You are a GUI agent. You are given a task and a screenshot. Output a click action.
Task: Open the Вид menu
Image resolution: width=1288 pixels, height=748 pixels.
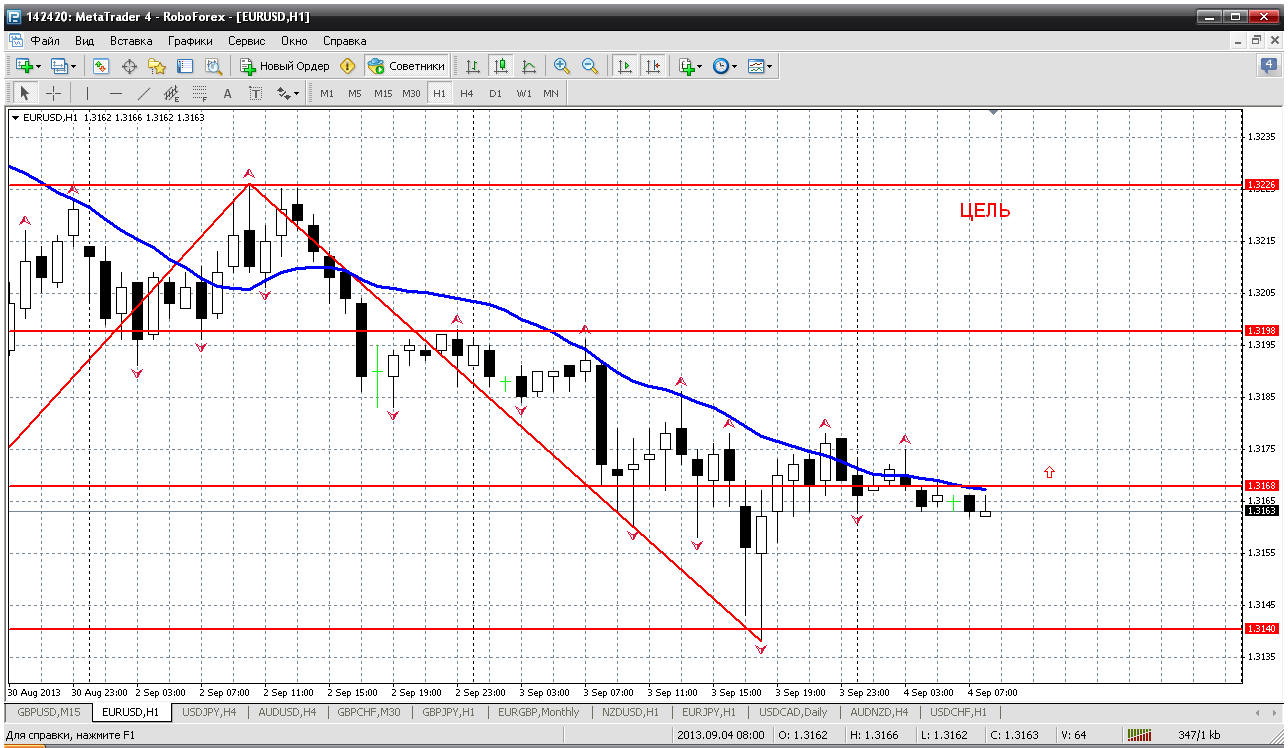[x=85, y=41]
